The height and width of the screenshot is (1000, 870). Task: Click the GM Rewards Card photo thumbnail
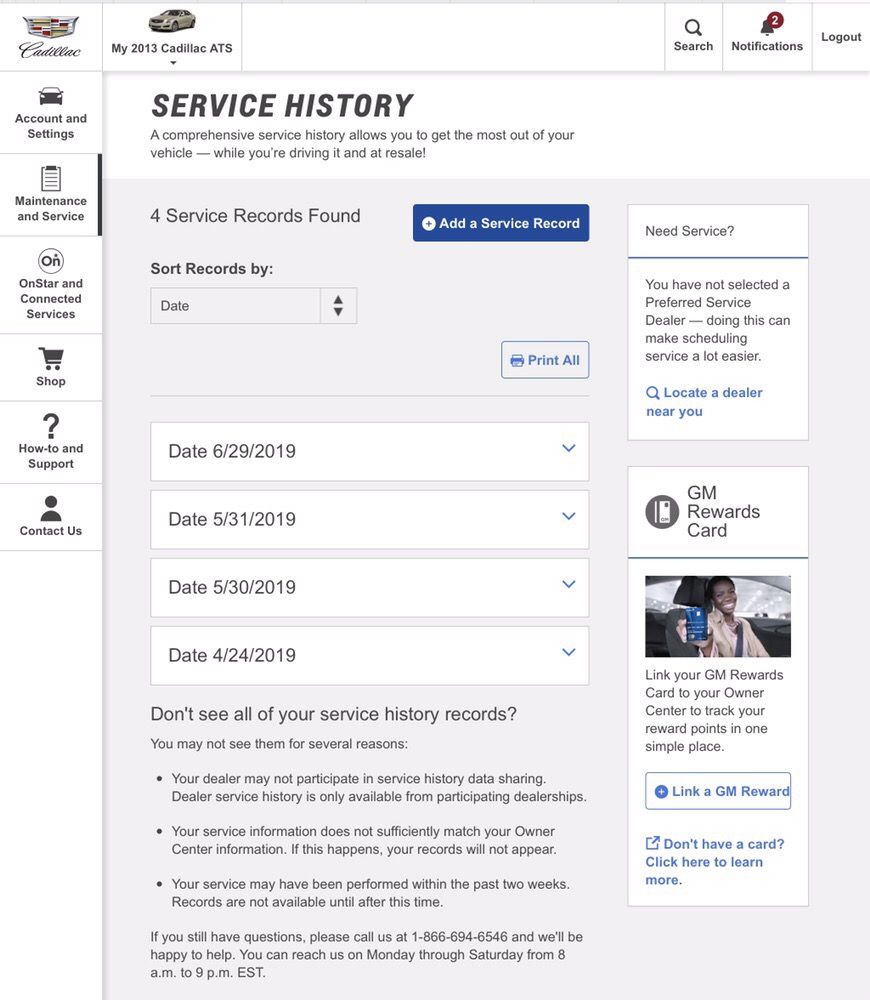(x=718, y=616)
